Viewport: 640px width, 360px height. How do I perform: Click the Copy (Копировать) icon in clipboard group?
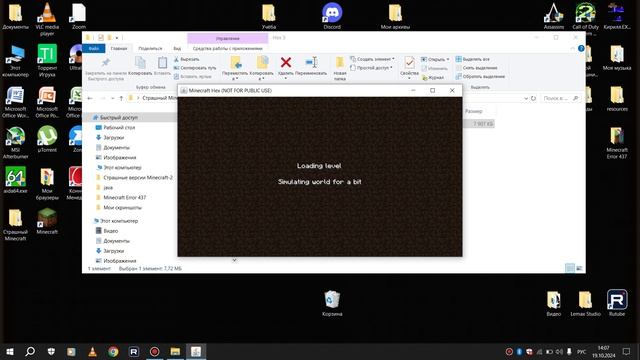pyautogui.click(x=140, y=63)
